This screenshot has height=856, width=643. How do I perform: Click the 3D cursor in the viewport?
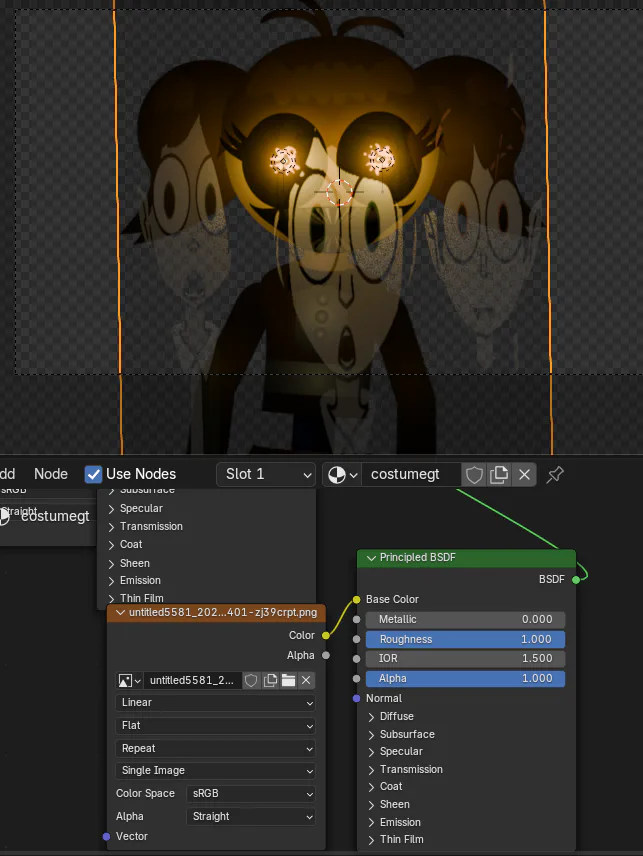(x=339, y=192)
